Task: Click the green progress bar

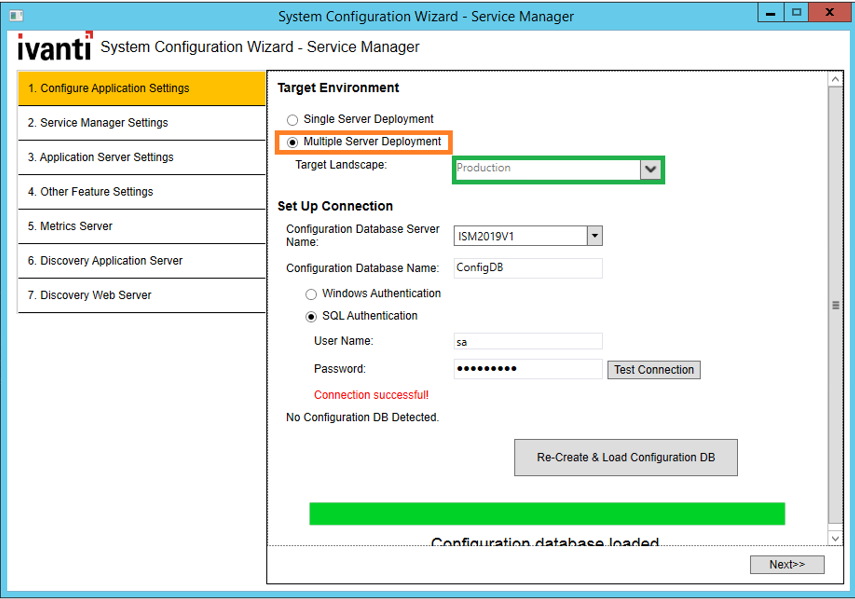Action: (546, 514)
